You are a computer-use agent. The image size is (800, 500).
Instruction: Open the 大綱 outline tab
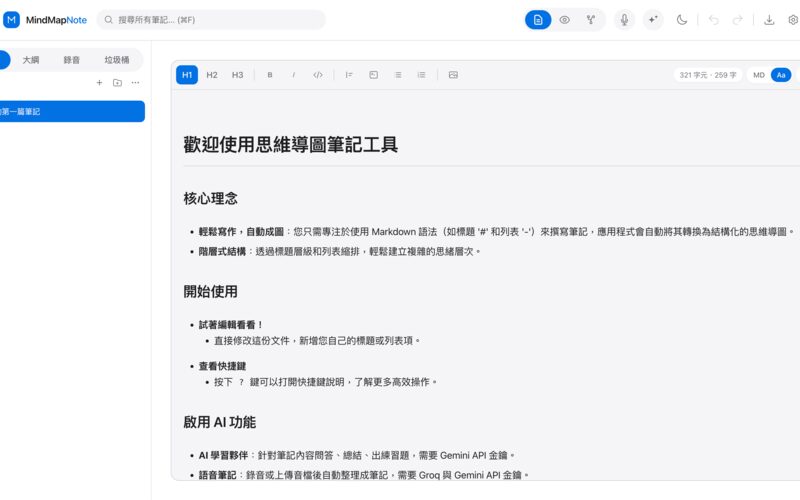pyautogui.click(x=31, y=60)
